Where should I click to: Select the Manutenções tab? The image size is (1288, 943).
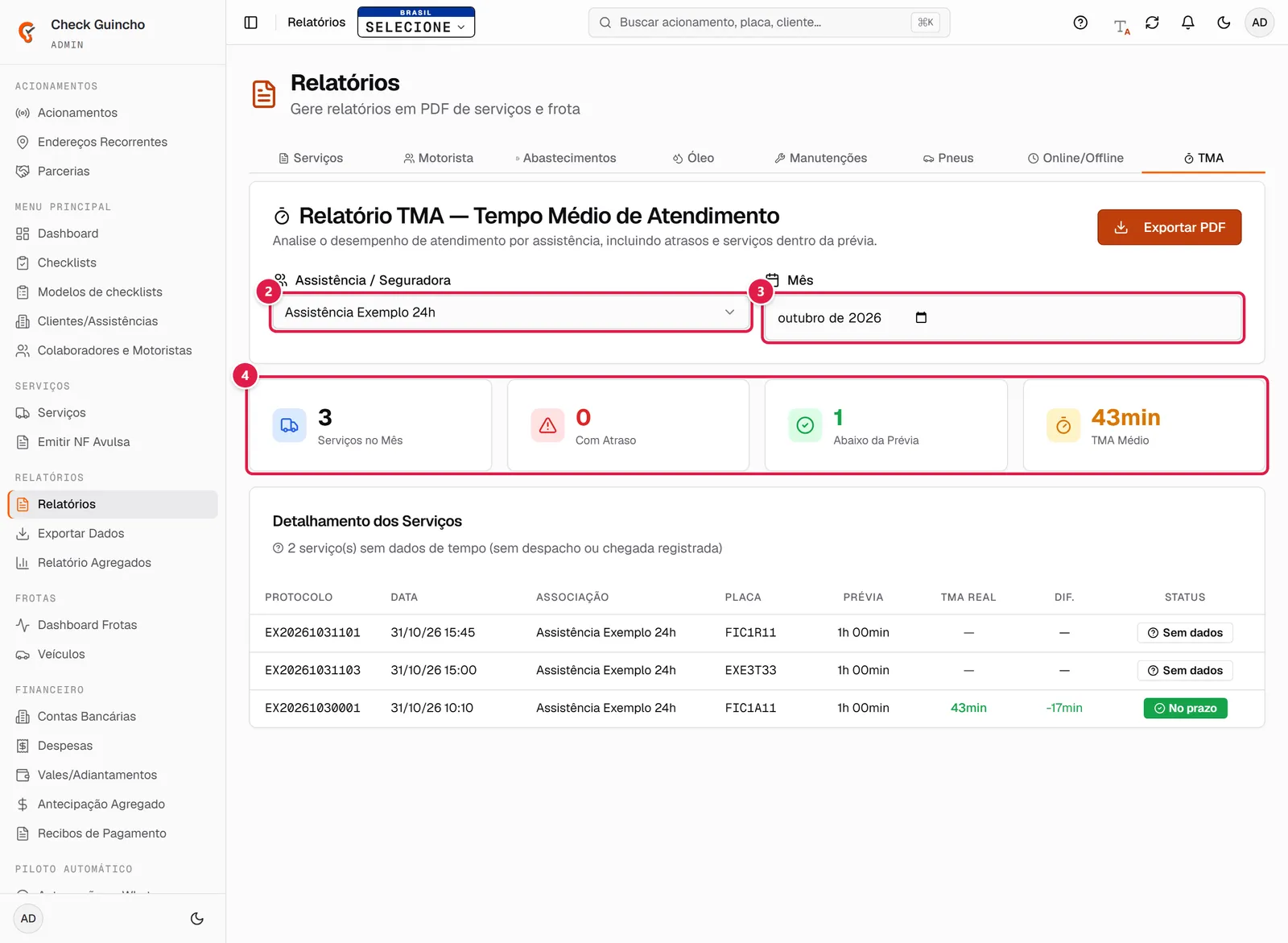(x=821, y=158)
